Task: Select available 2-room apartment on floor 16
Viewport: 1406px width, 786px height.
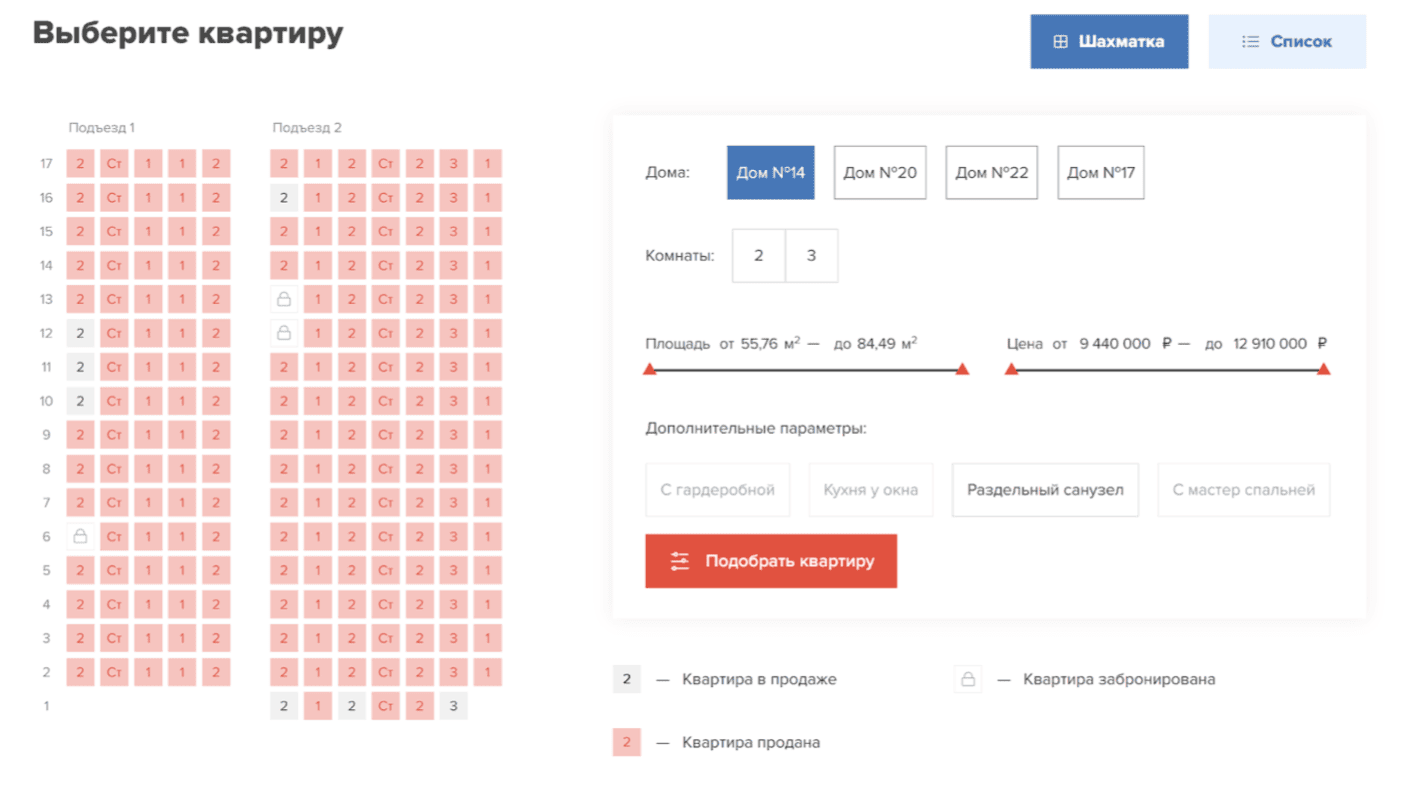Action: pyautogui.click(x=284, y=198)
